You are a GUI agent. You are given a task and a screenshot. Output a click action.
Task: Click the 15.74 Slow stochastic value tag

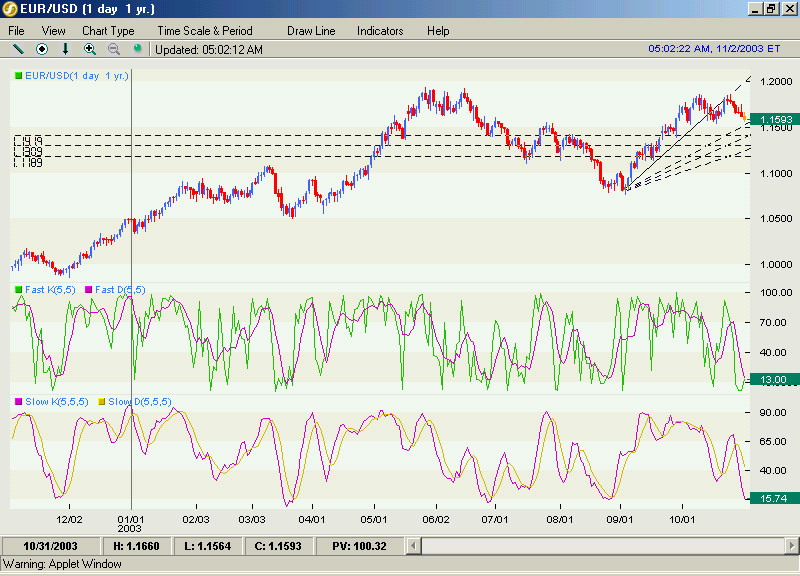[x=775, y=498]
